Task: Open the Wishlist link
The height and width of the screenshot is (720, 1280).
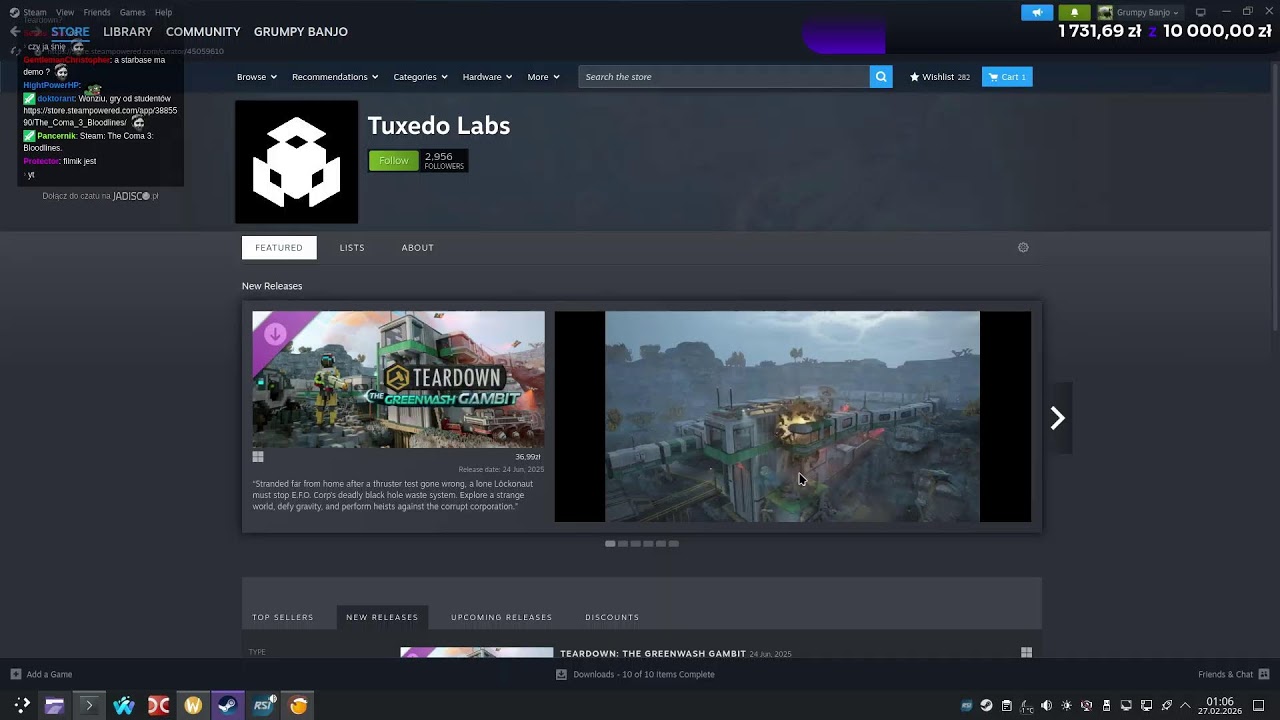Action: 939,77
